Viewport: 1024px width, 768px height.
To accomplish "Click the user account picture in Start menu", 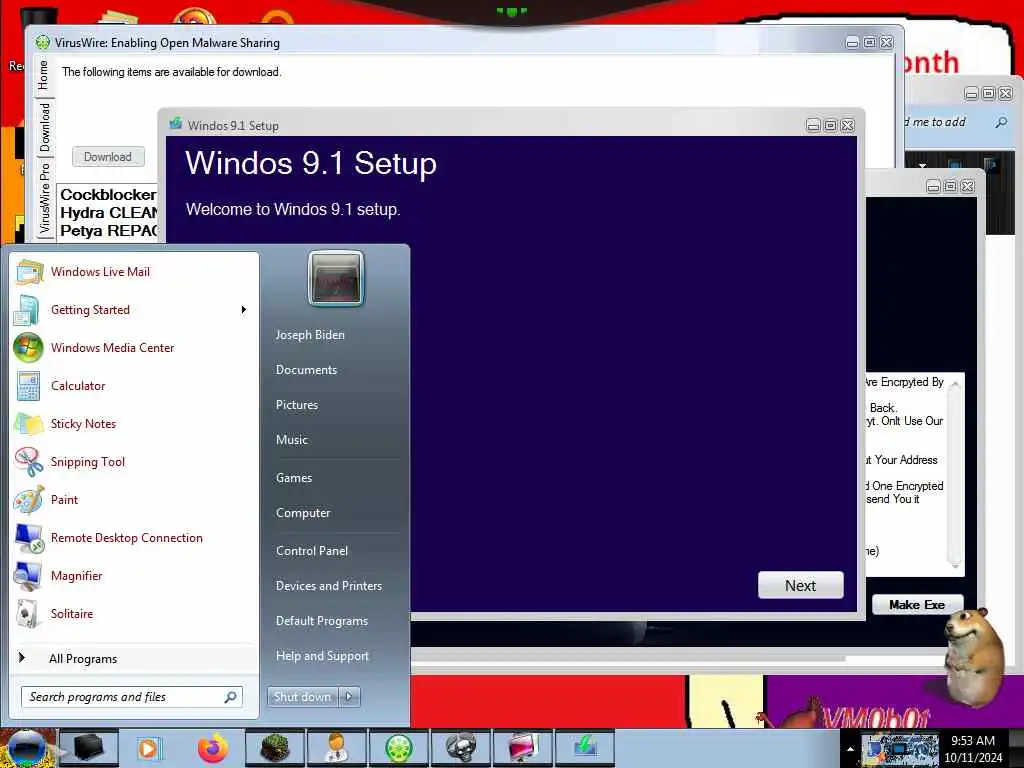I will pyautogui.click(x=336, y=279).
